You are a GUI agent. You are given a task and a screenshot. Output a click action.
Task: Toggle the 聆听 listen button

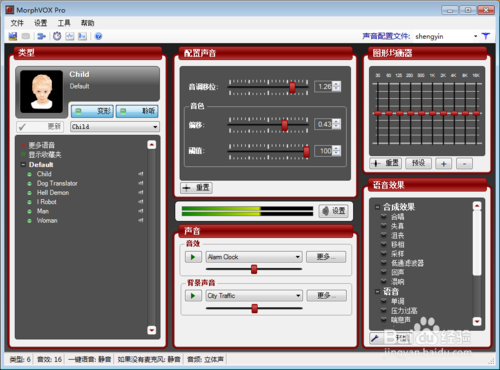(137, 111)
